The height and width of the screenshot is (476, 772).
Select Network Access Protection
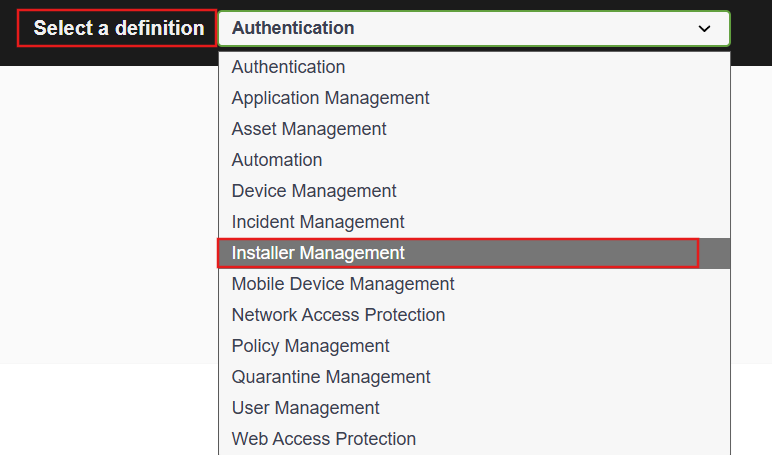pos(338,315)
